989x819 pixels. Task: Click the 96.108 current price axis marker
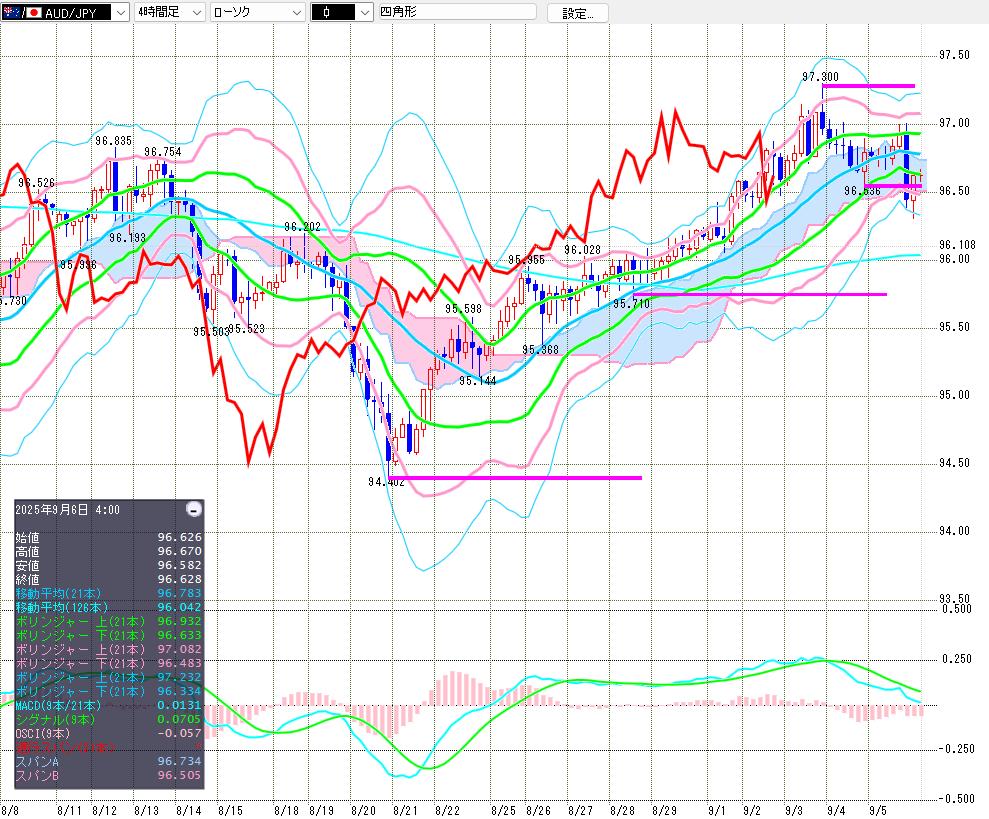pos(957,245)
